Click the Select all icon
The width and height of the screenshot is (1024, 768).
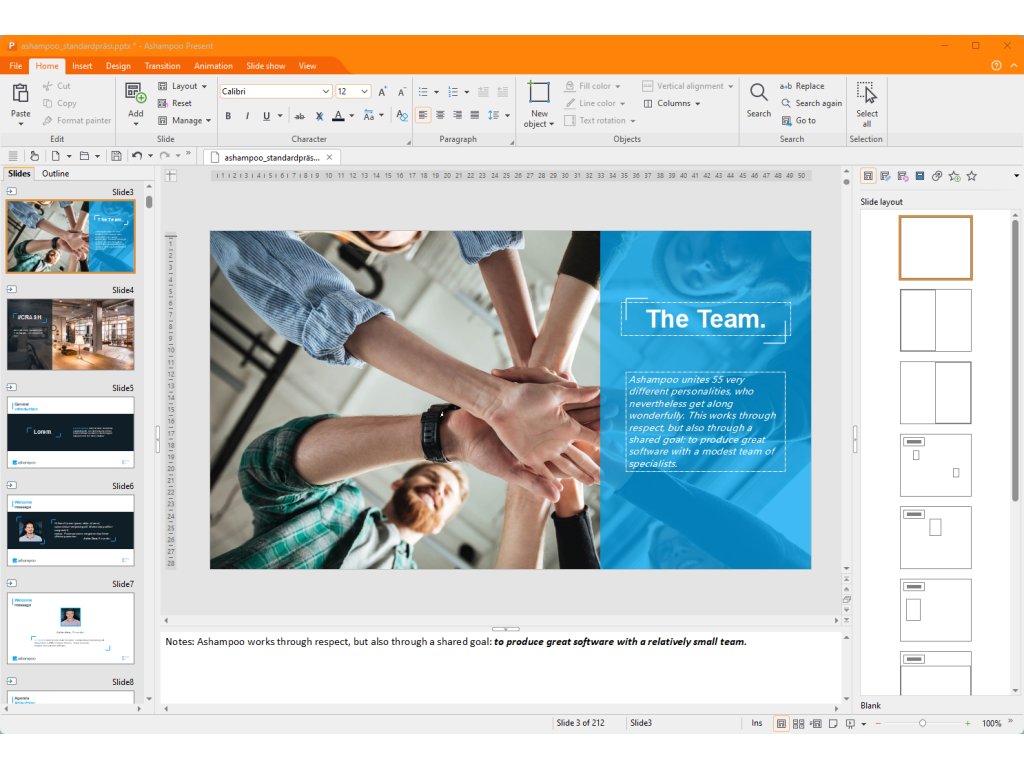[x=866, y=93]
